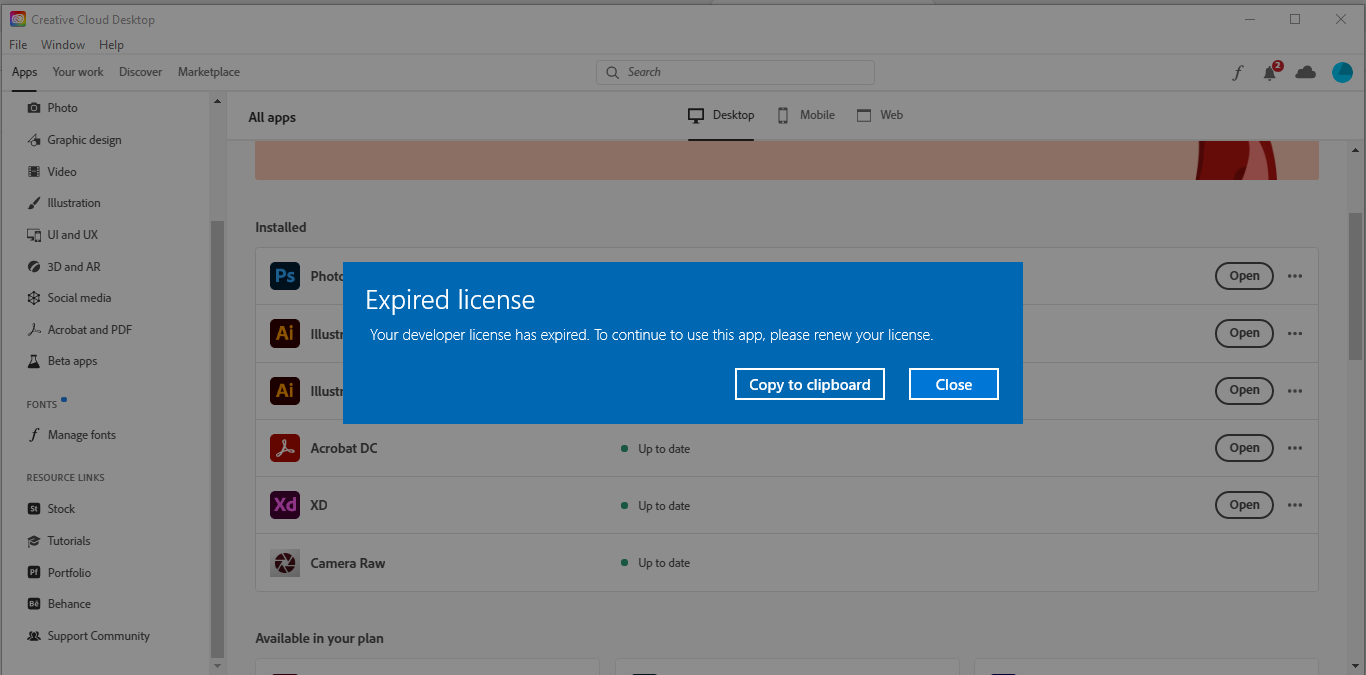Close the Expired license dialog

click(x=953, y=384)
